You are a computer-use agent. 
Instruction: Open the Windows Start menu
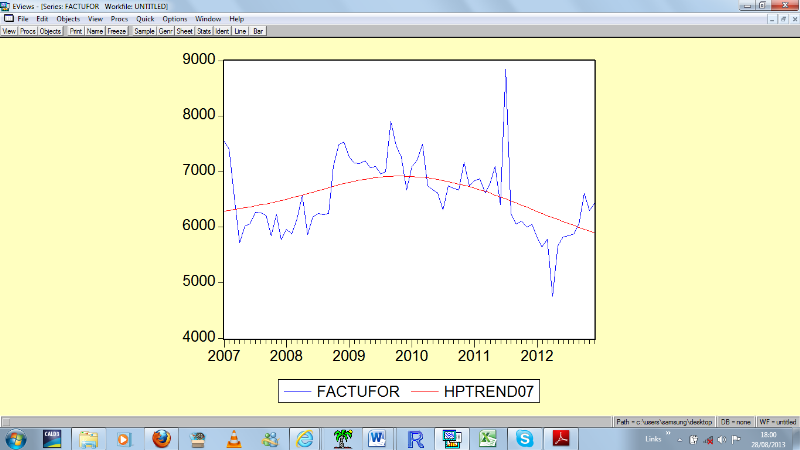(15, 439)
